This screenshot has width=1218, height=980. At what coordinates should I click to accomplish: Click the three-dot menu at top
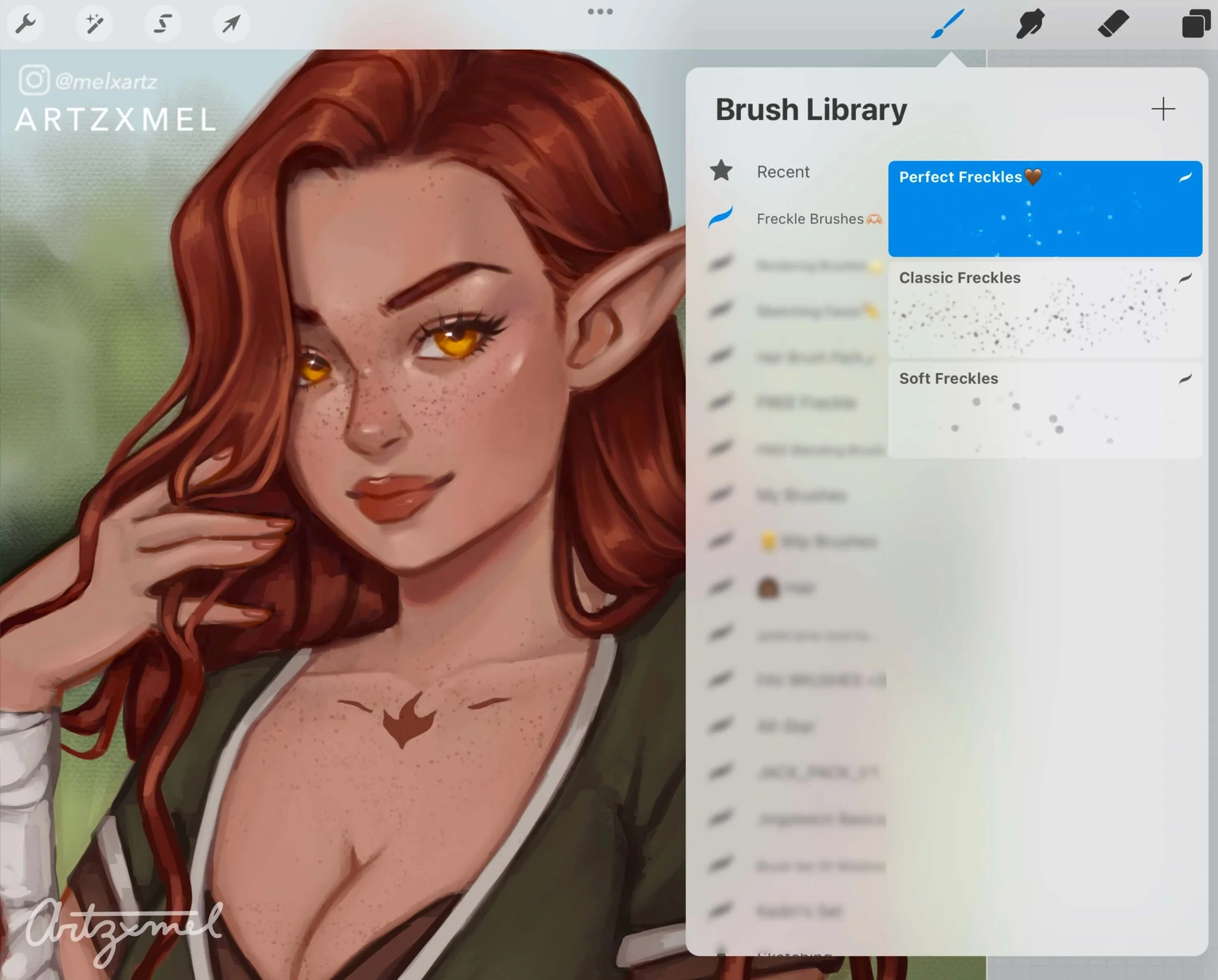point(600,11)
